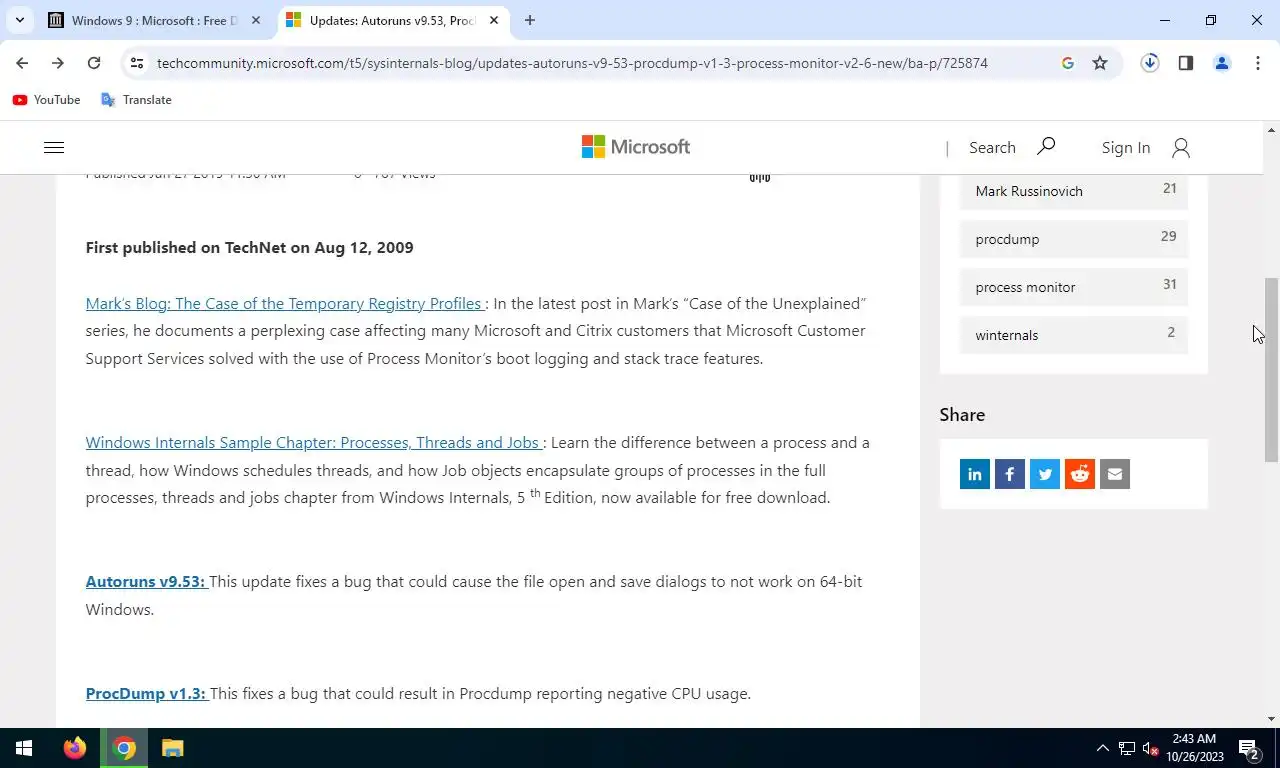Click the address bar URL
The width and height of the screenshot is (1280, 768).
coord(572,63)
